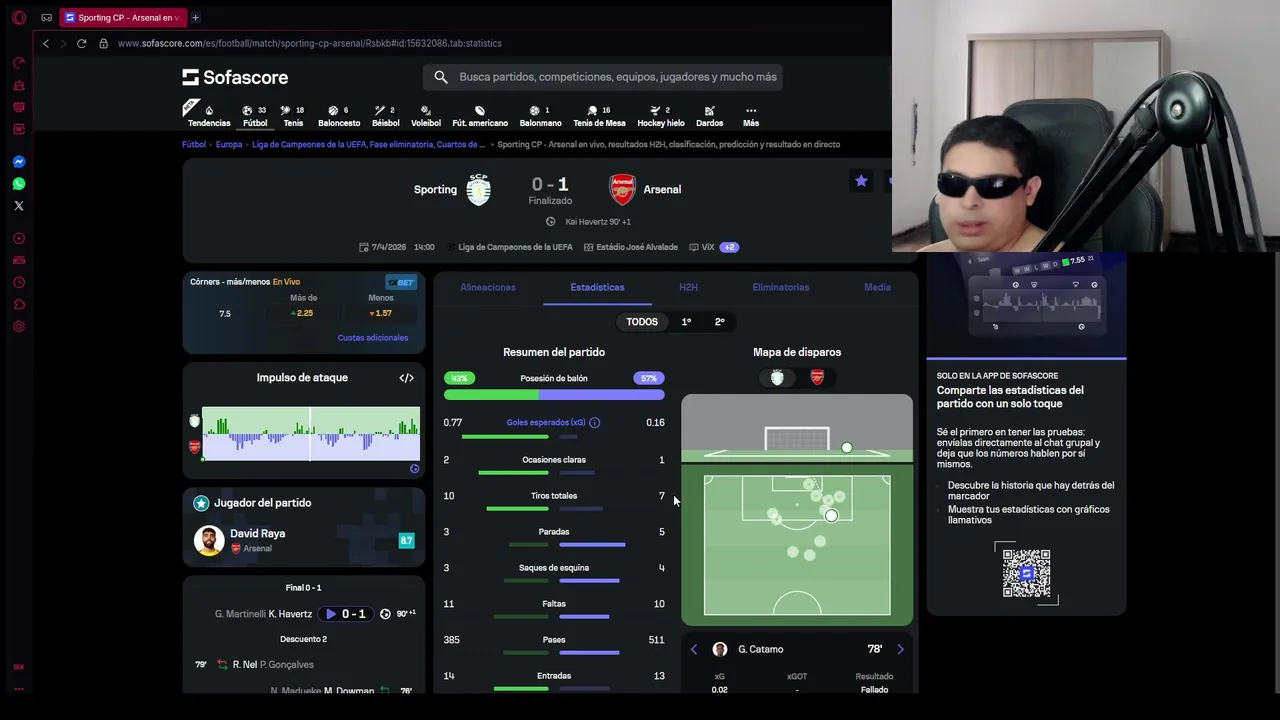This screenshot has height=720, width=1280.
Task: Open the Media tab
Action: pyautogui.click(x=877, y=287)
